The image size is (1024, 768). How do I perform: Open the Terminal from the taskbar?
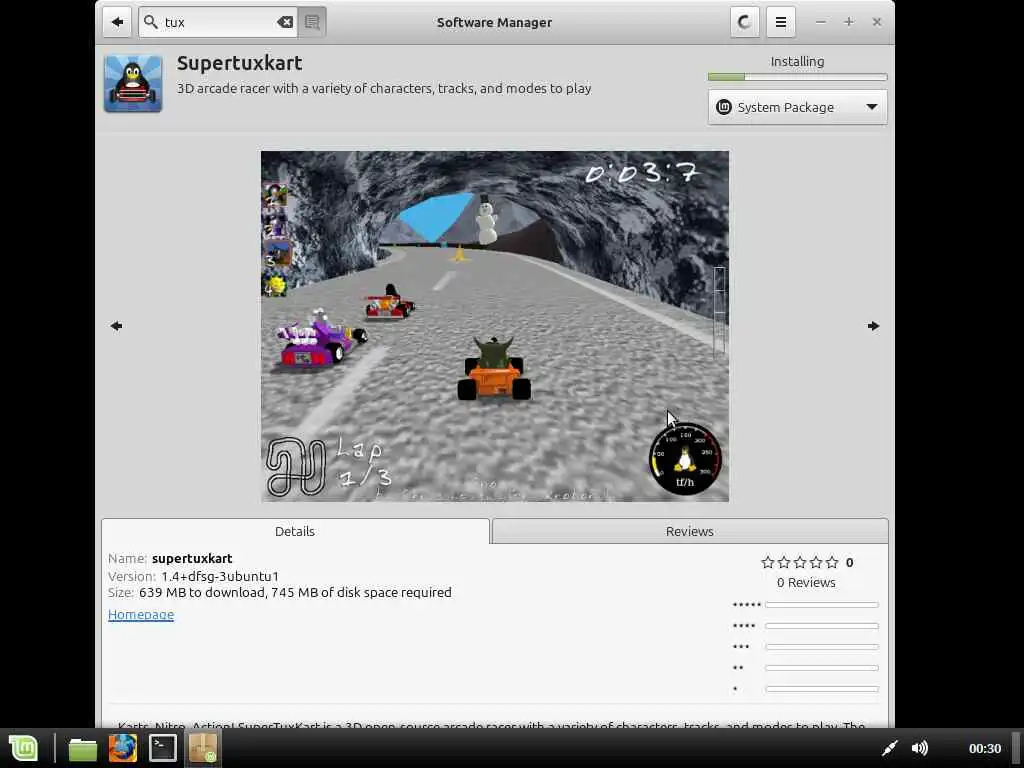(x=163, y=748)
